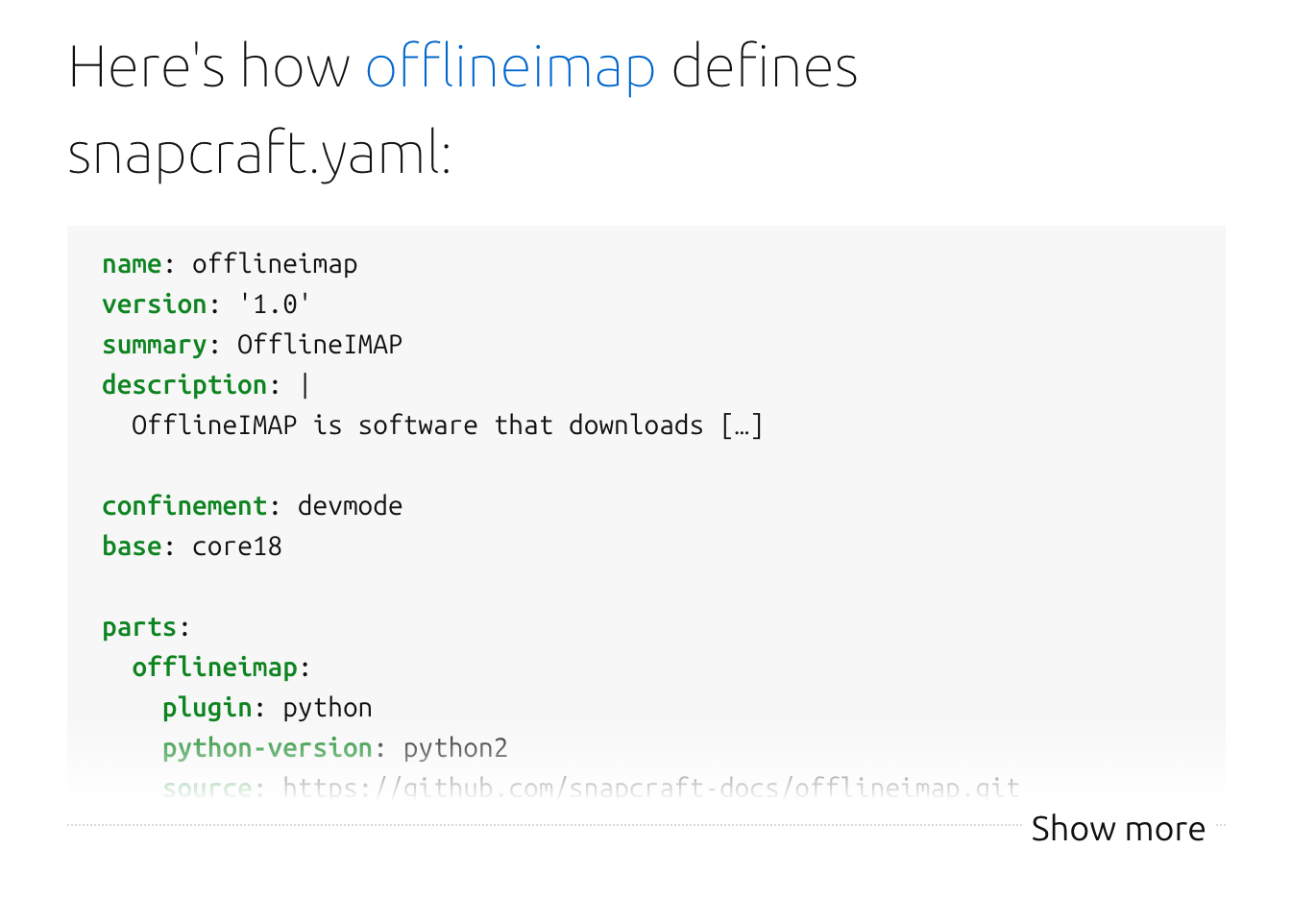This screenshot has width=1316, height=922.
Task: Select the 'version' key in the code block
Action: [x=155, y=304]
